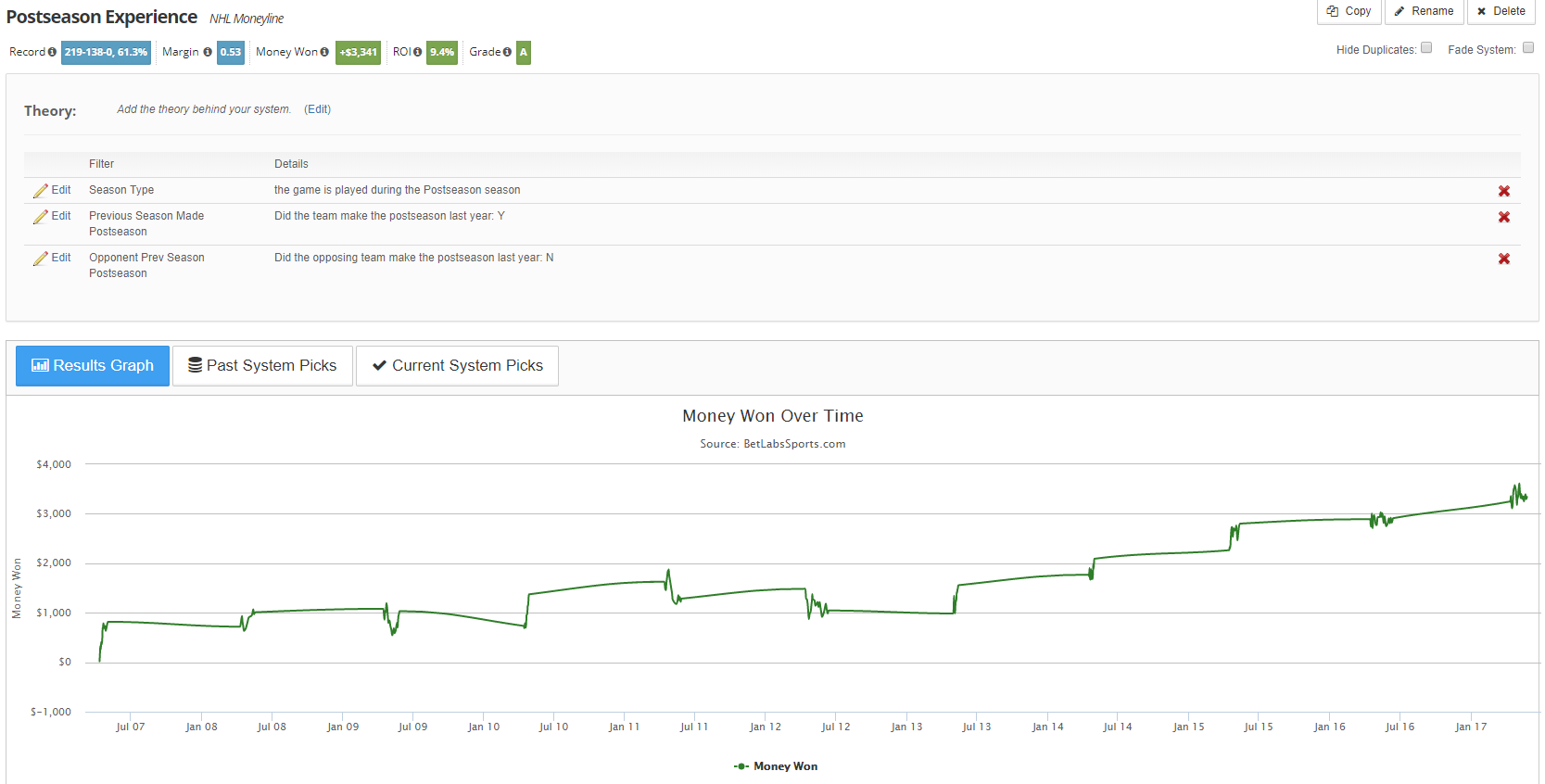
Task: Copy this system
Action: [x=1349, y=11]
